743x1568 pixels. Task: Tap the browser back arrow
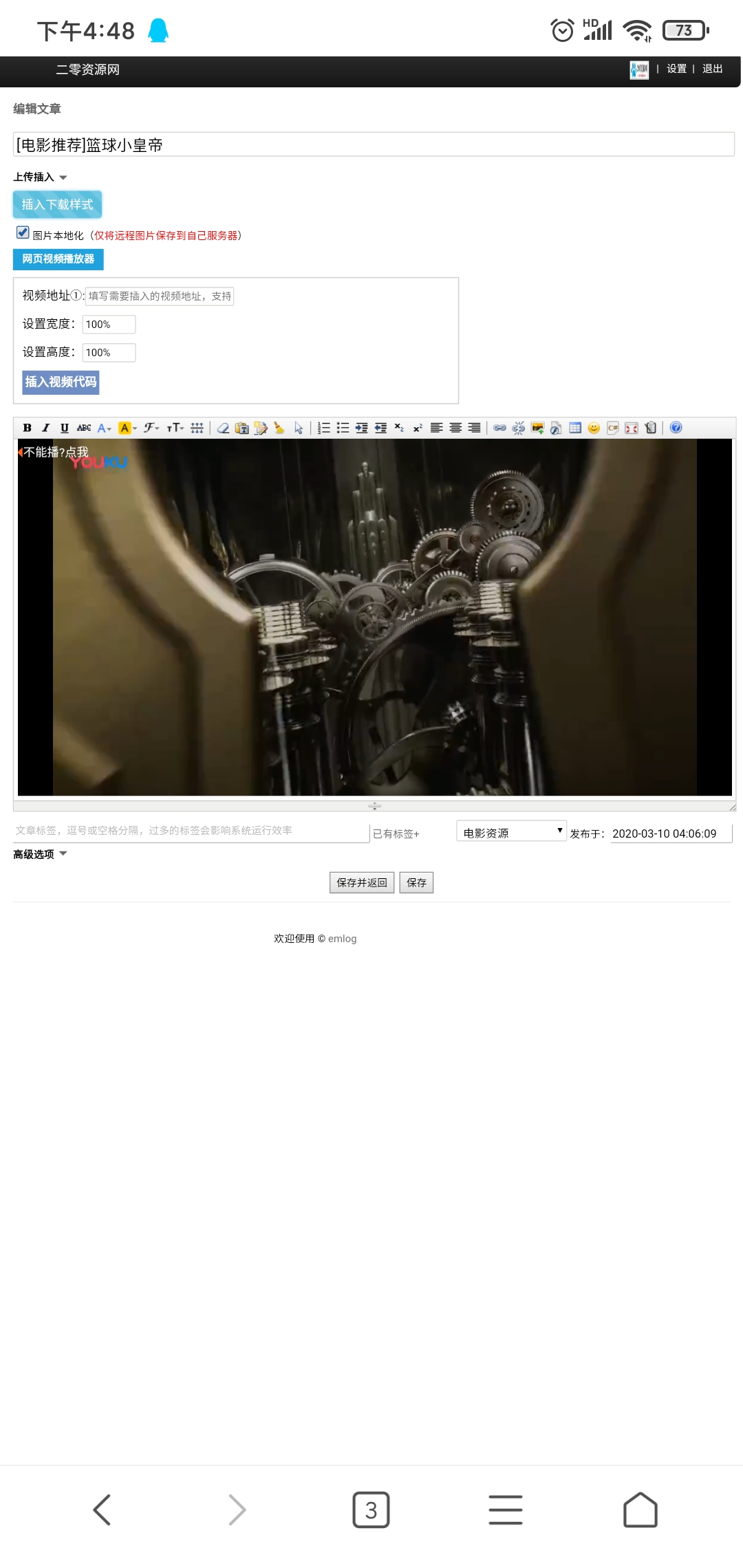[x=102, y=1510]
